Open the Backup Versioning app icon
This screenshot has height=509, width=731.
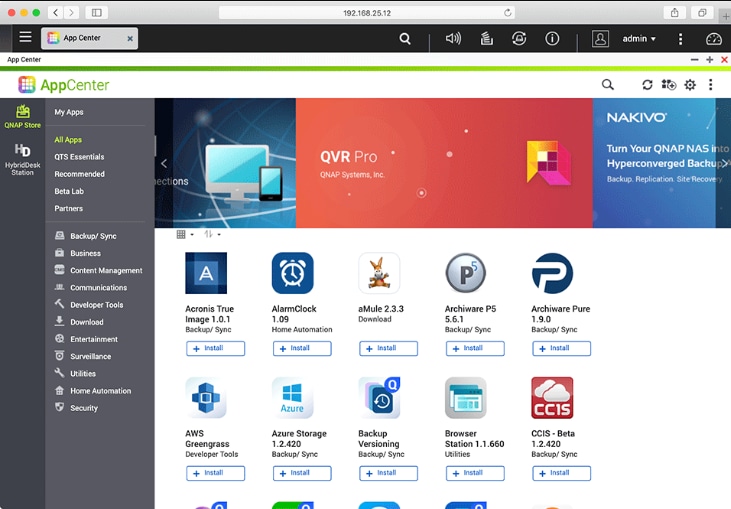(x=379, y=398)
